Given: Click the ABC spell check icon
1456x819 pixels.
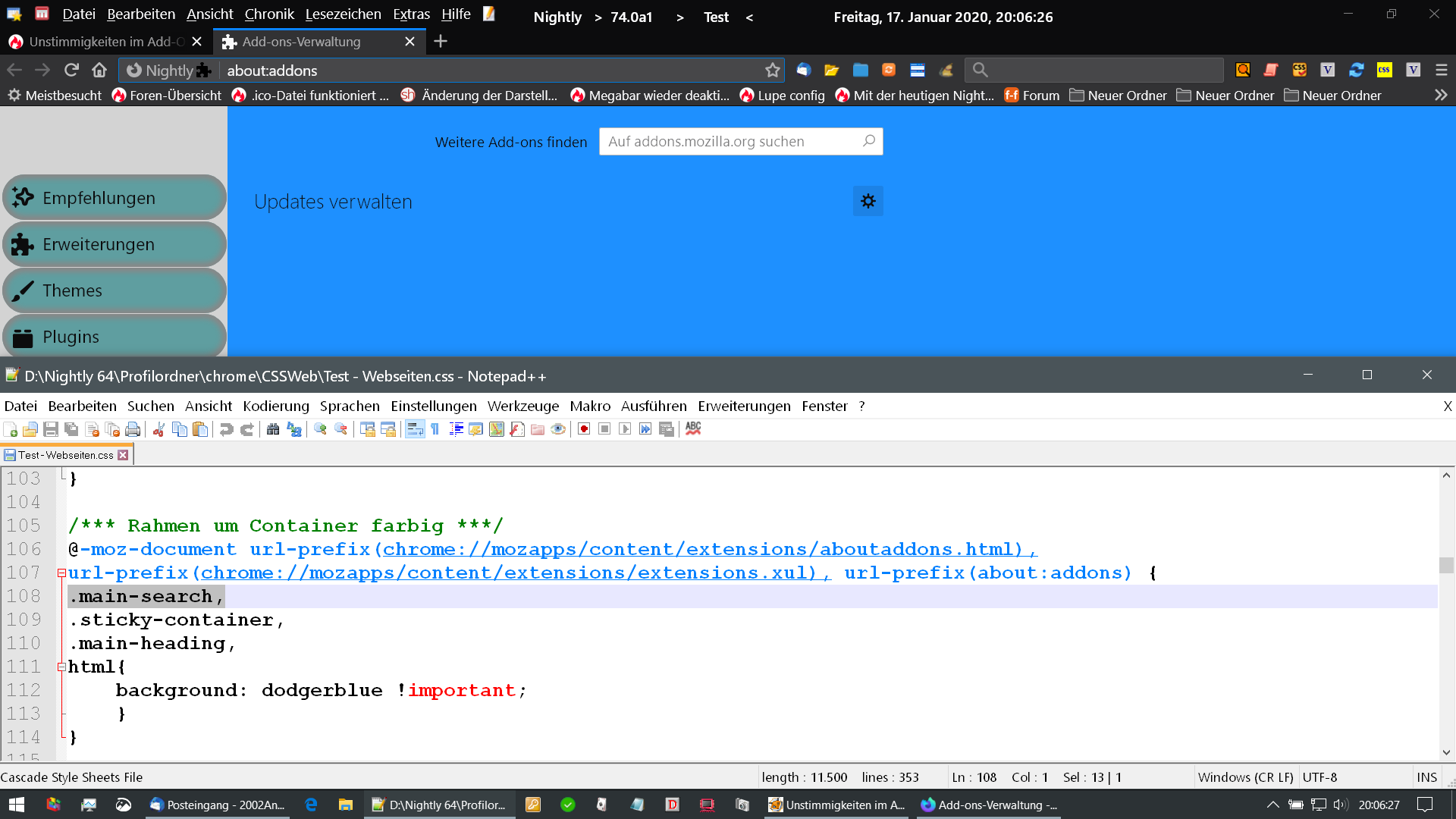Looking at the screenshot, I should click(x=693, y=428).
